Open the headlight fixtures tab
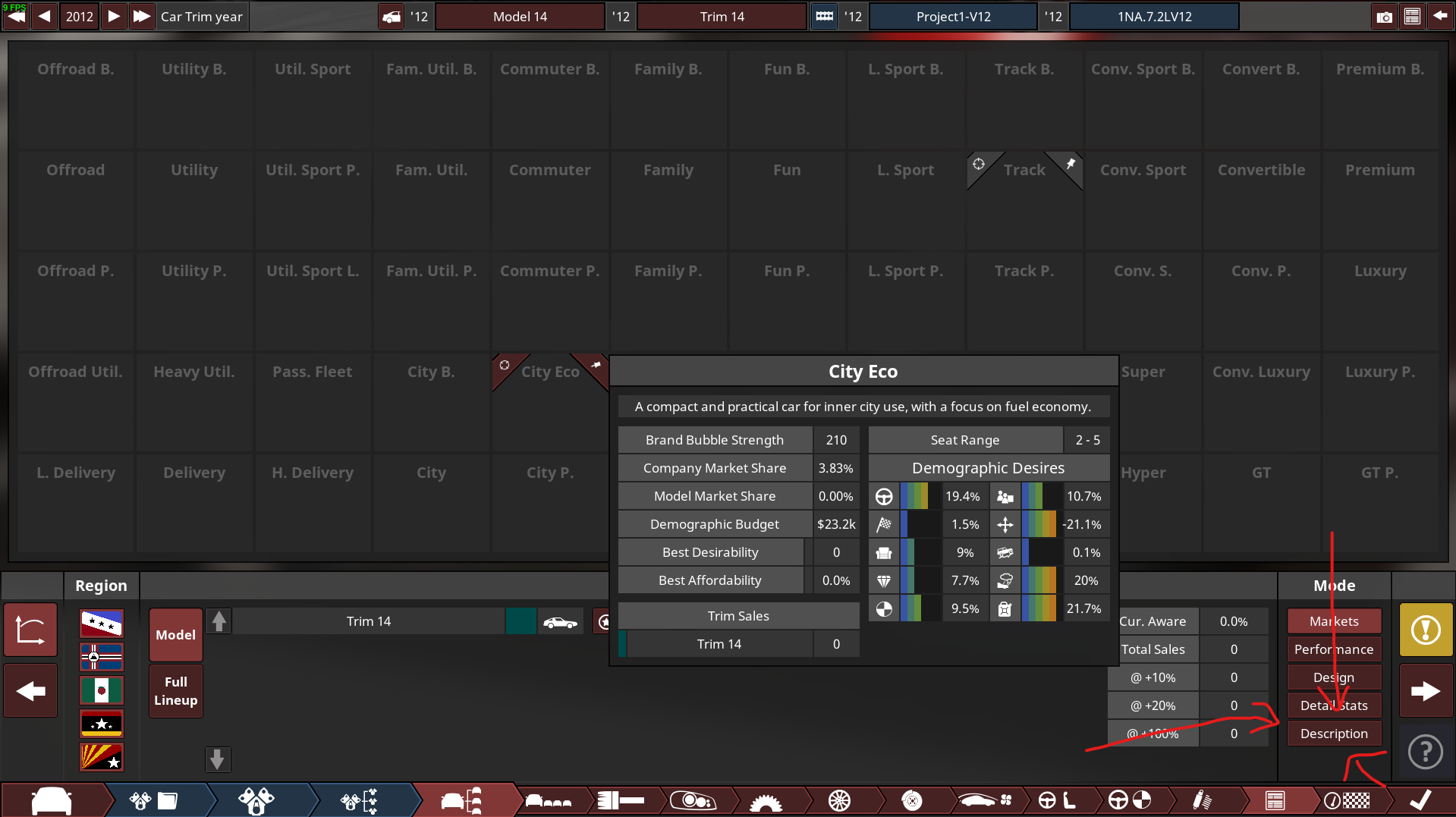The image size is (1456, 817). point(693,800)
